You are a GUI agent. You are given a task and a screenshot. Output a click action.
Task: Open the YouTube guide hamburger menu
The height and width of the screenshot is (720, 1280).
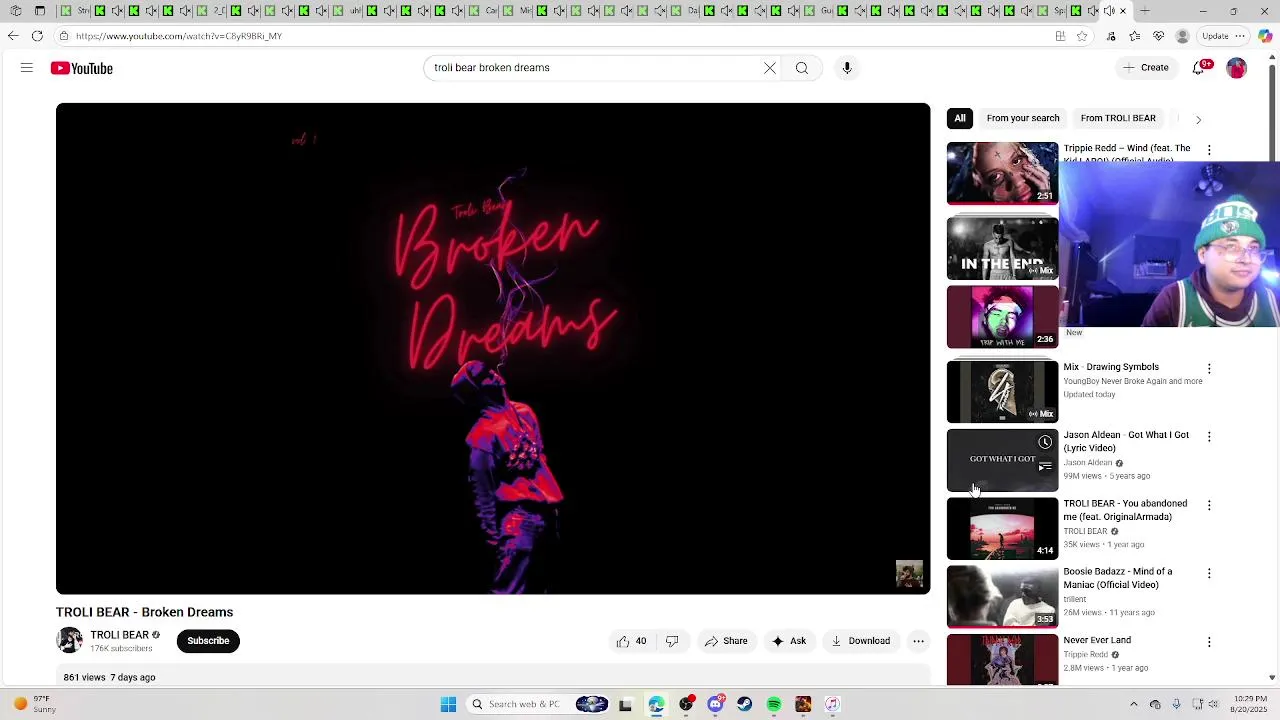click(x=27, y=68)
